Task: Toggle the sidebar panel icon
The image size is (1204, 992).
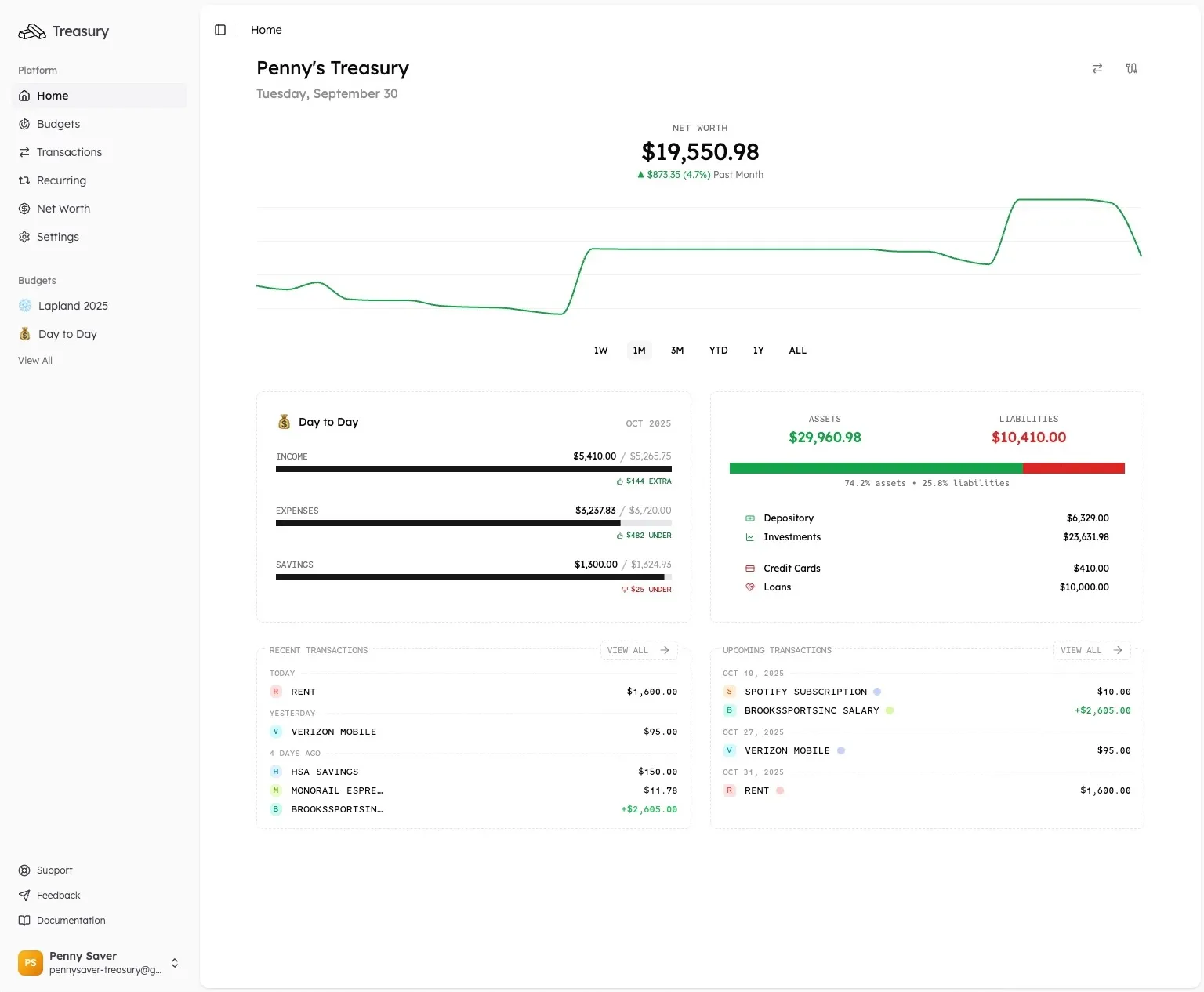Action: point(220,30)
